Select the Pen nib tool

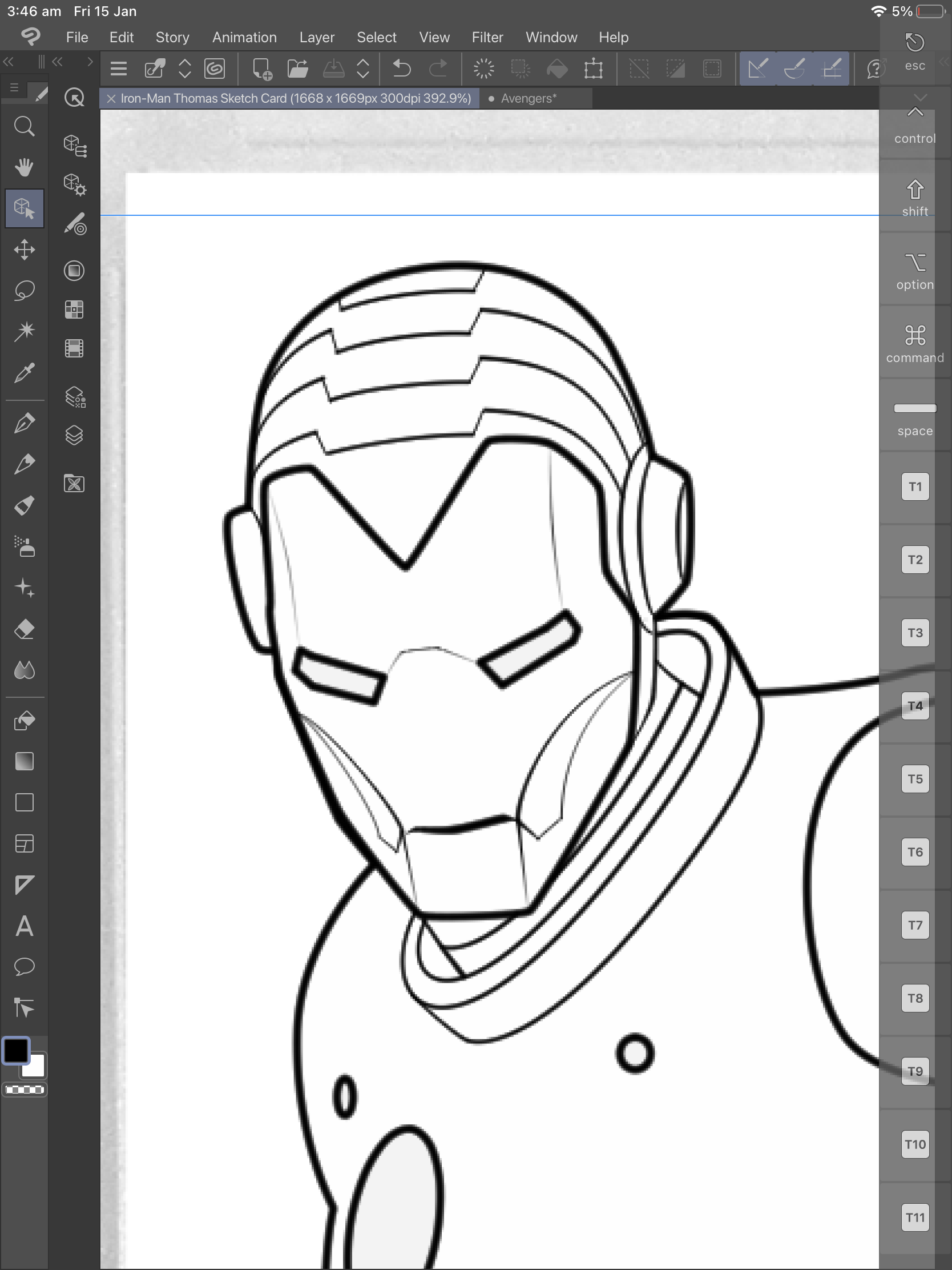click(24, 423)
